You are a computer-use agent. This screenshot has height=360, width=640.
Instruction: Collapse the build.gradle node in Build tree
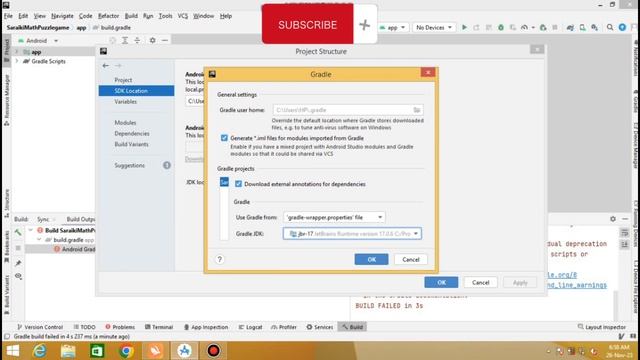click(x=39, y=240)
